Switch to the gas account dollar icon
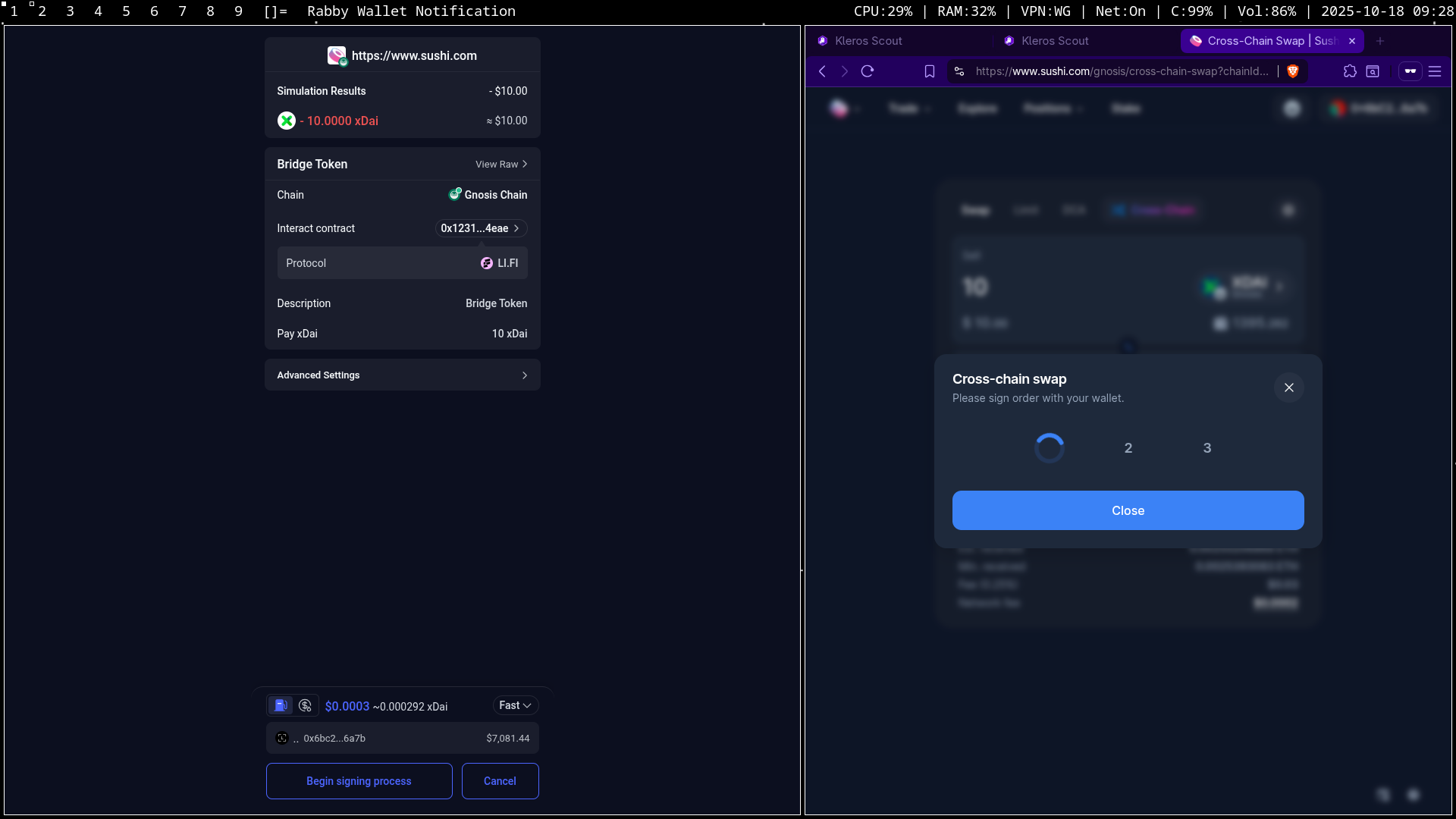The height and width of the screenshot is (819, 1456). [x=306, y=706]
